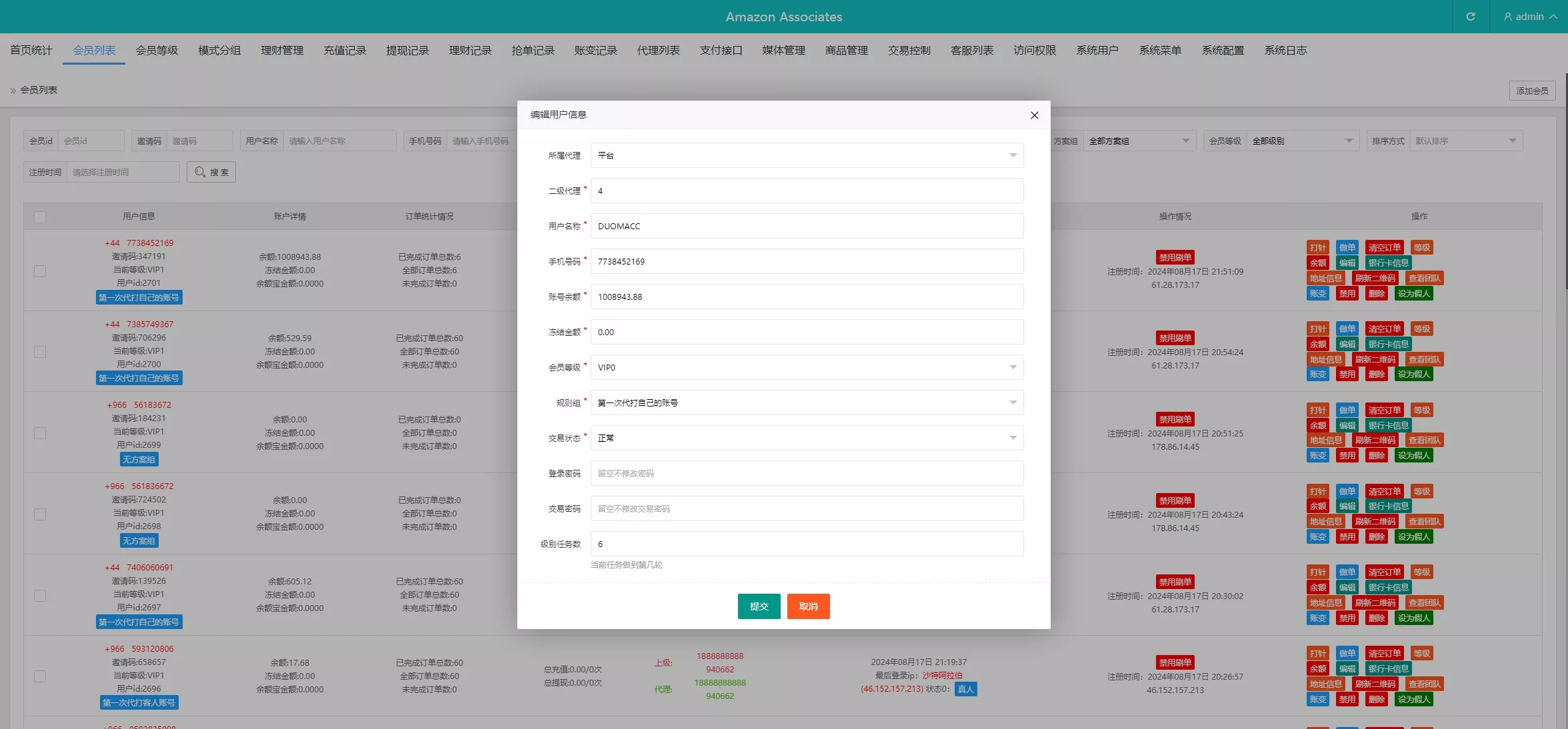This screenshot has width=1568, height=729.
Task: Tick the select-all checkbox in table header
Action: click(40, 217)
